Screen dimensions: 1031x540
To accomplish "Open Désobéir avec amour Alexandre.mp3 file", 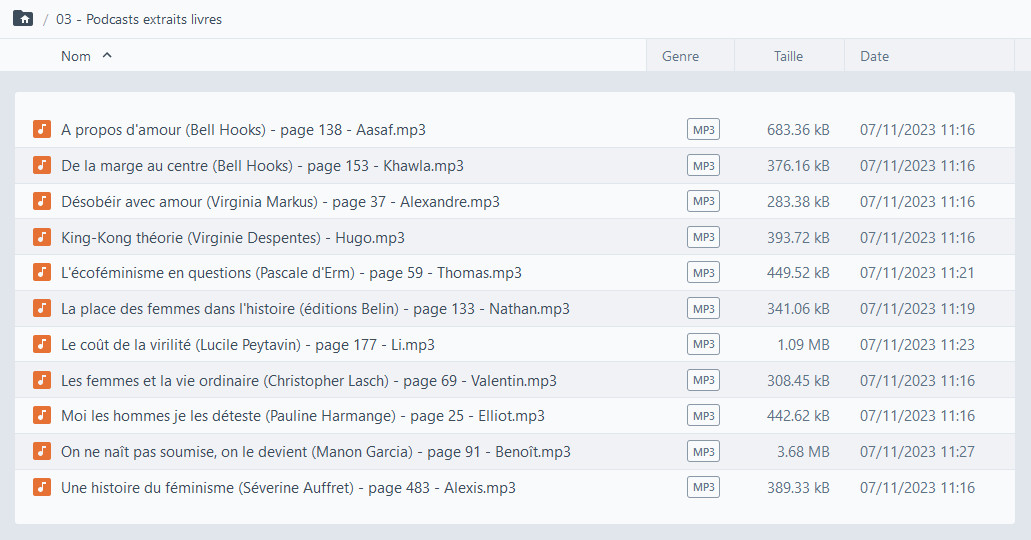I will pyautogui.click(x=280, y=201).
